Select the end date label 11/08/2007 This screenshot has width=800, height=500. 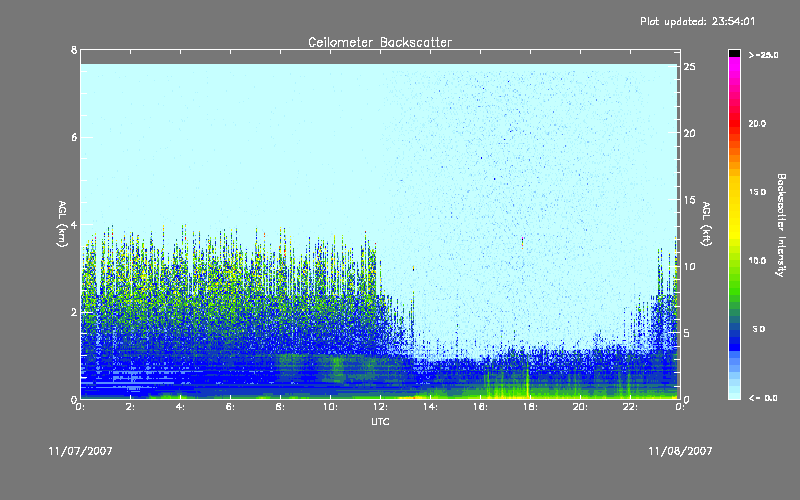680,451
